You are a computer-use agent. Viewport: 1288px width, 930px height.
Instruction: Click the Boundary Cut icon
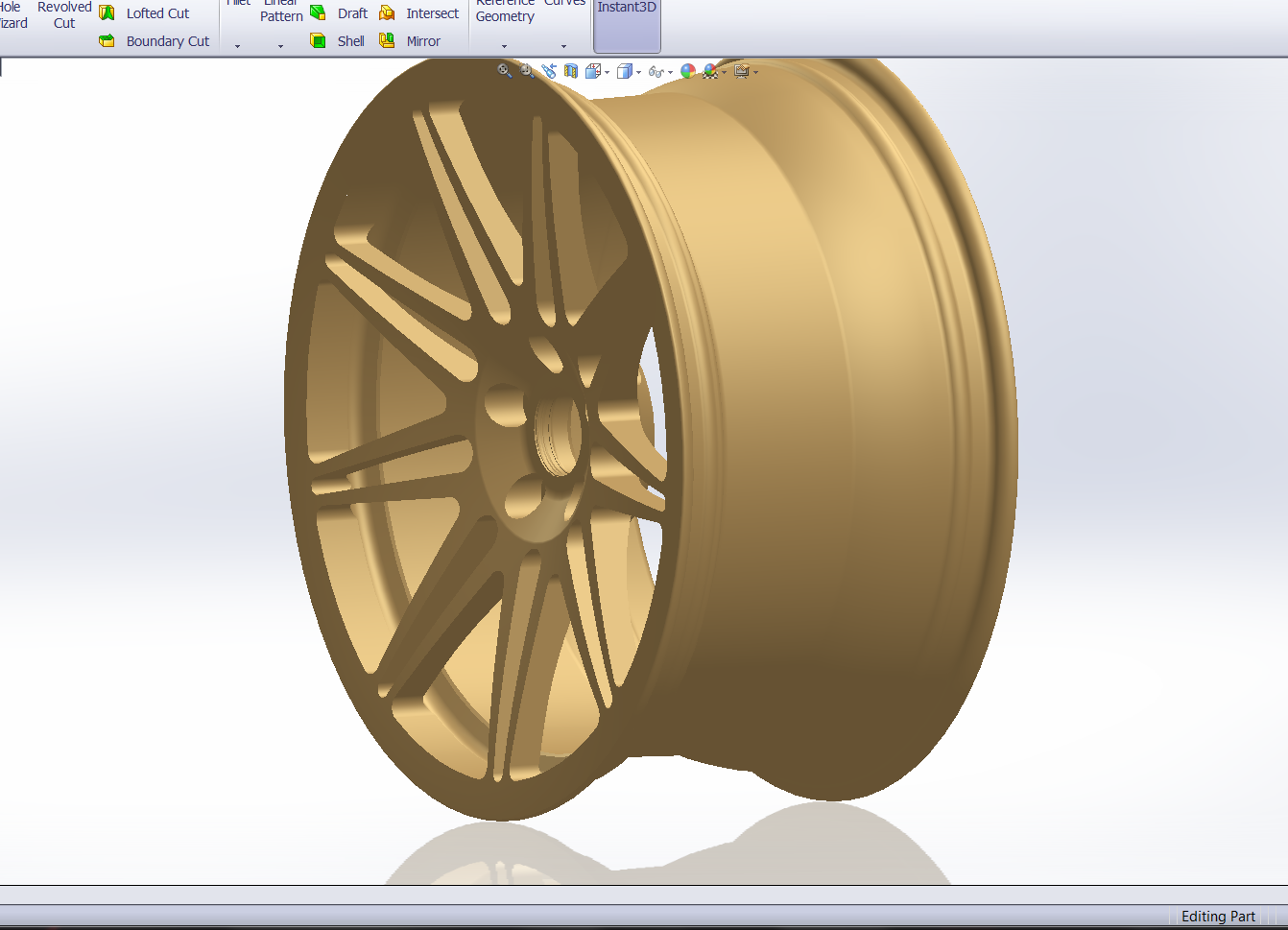click(x=107, y=41)
